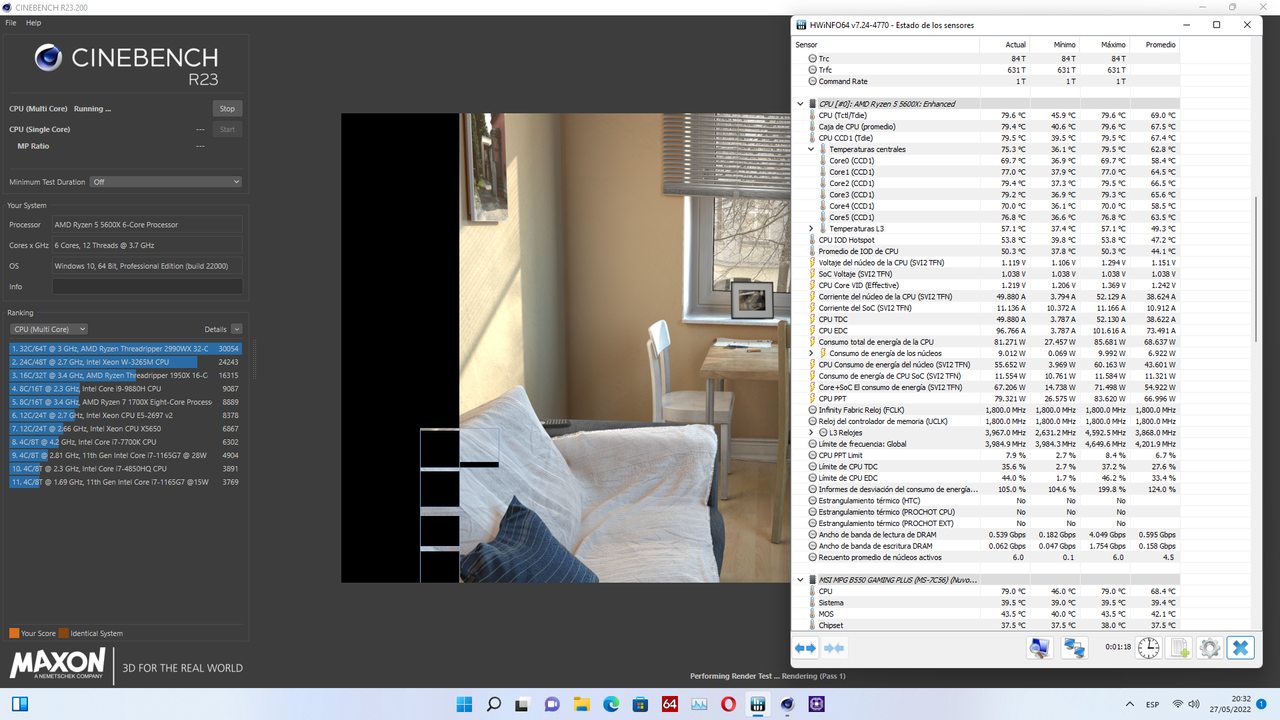1280x720 pixels.
Task: Click the Info input field
Action: click(x=148, y=287)
